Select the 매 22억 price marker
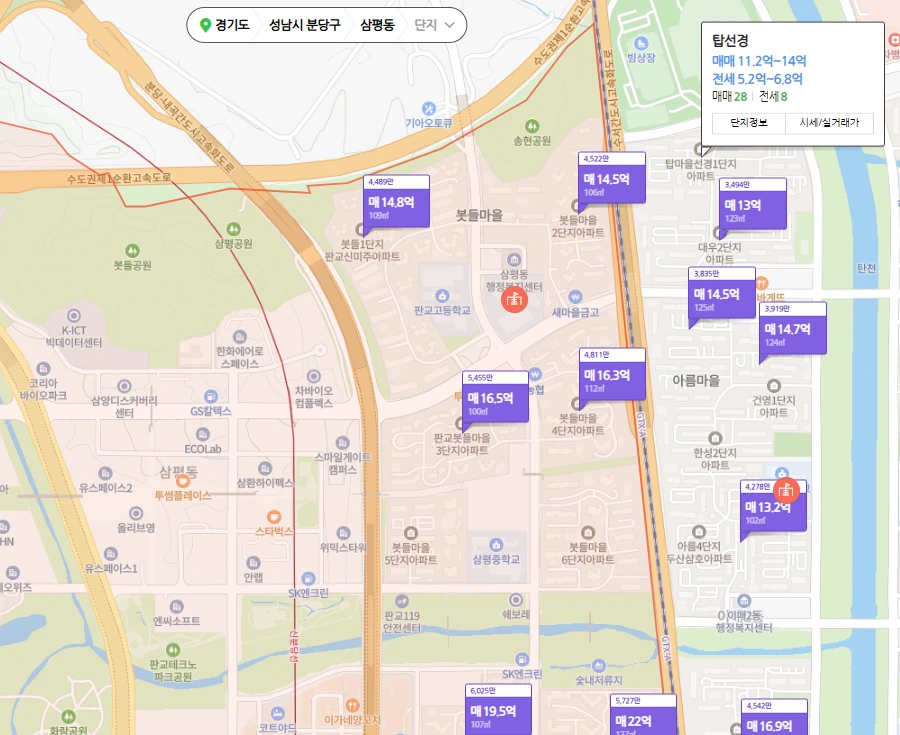Screen dimensions: 900x735 (x=643, y=714)
